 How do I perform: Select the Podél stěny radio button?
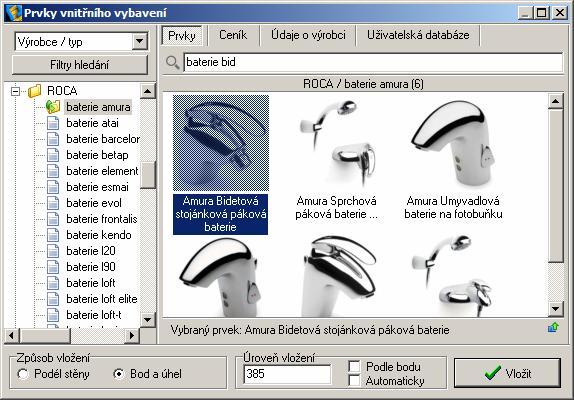(x=23, y=374)
